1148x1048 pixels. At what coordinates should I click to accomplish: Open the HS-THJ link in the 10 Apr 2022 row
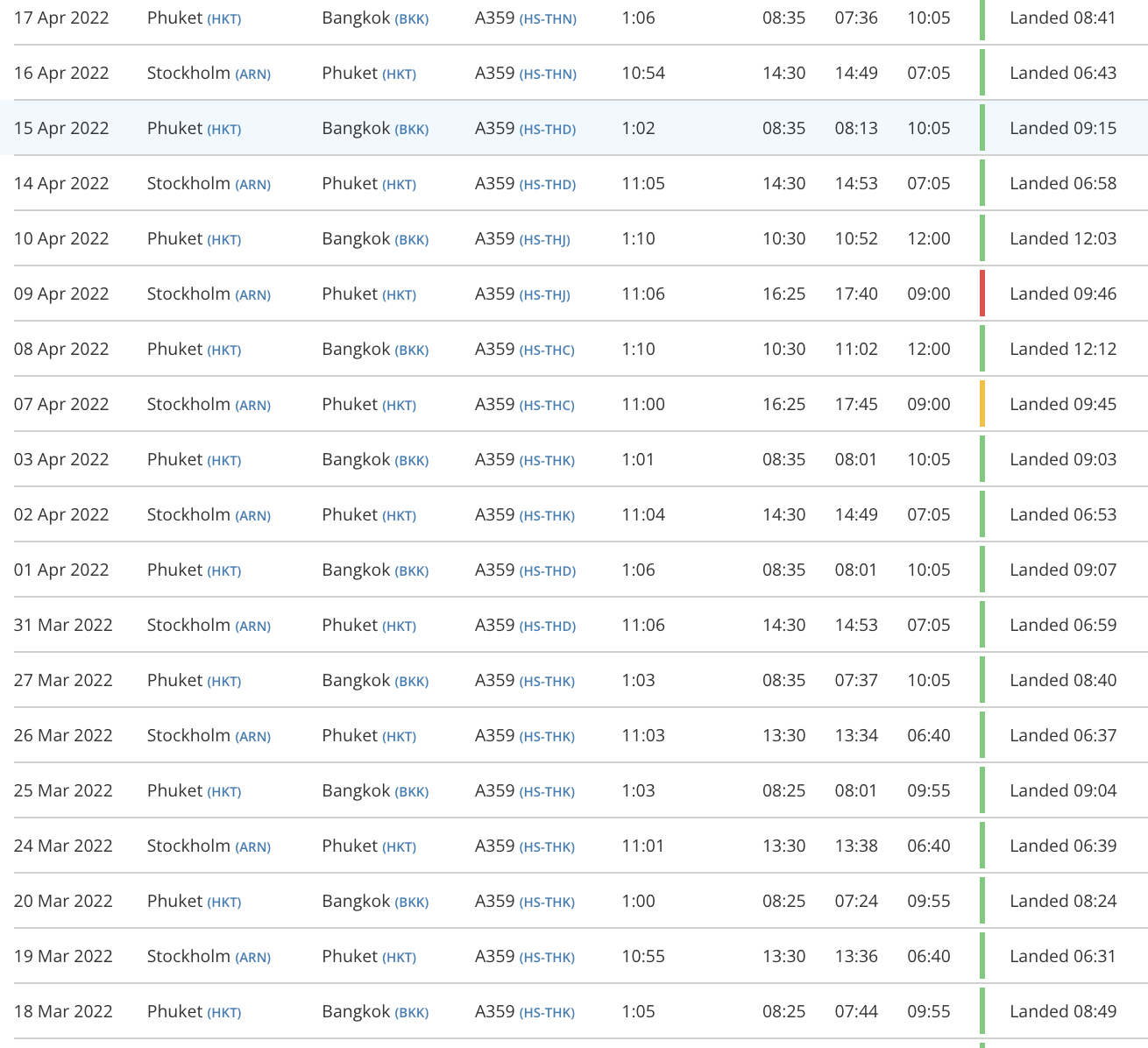pyautogui.click(x=544, y=240)
